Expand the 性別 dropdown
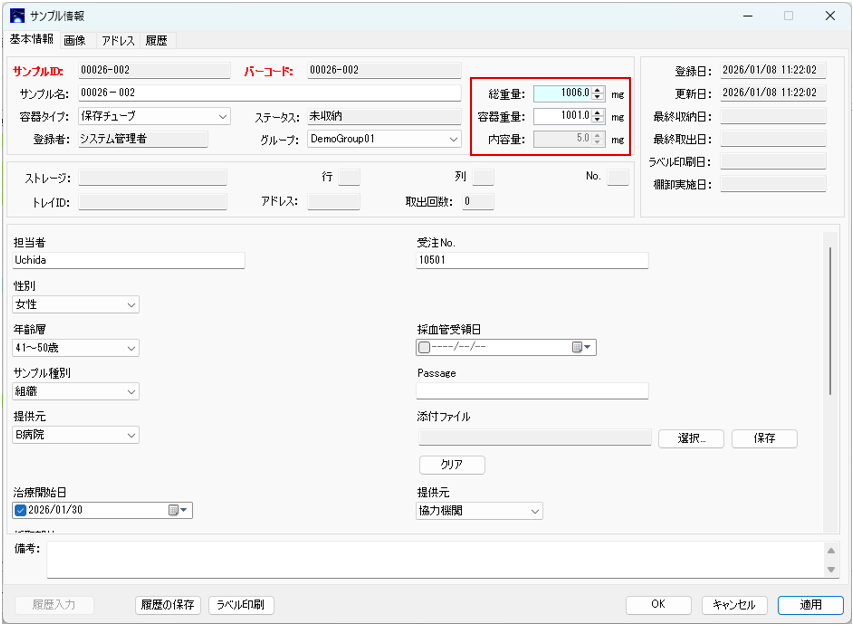Viewport: 853px width, 625px height. click(131, 304)
